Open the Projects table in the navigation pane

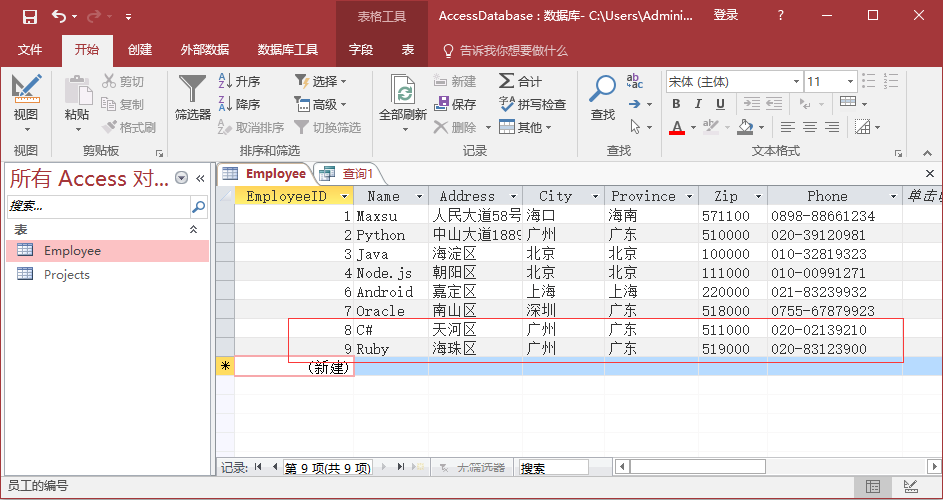(66, 274)
